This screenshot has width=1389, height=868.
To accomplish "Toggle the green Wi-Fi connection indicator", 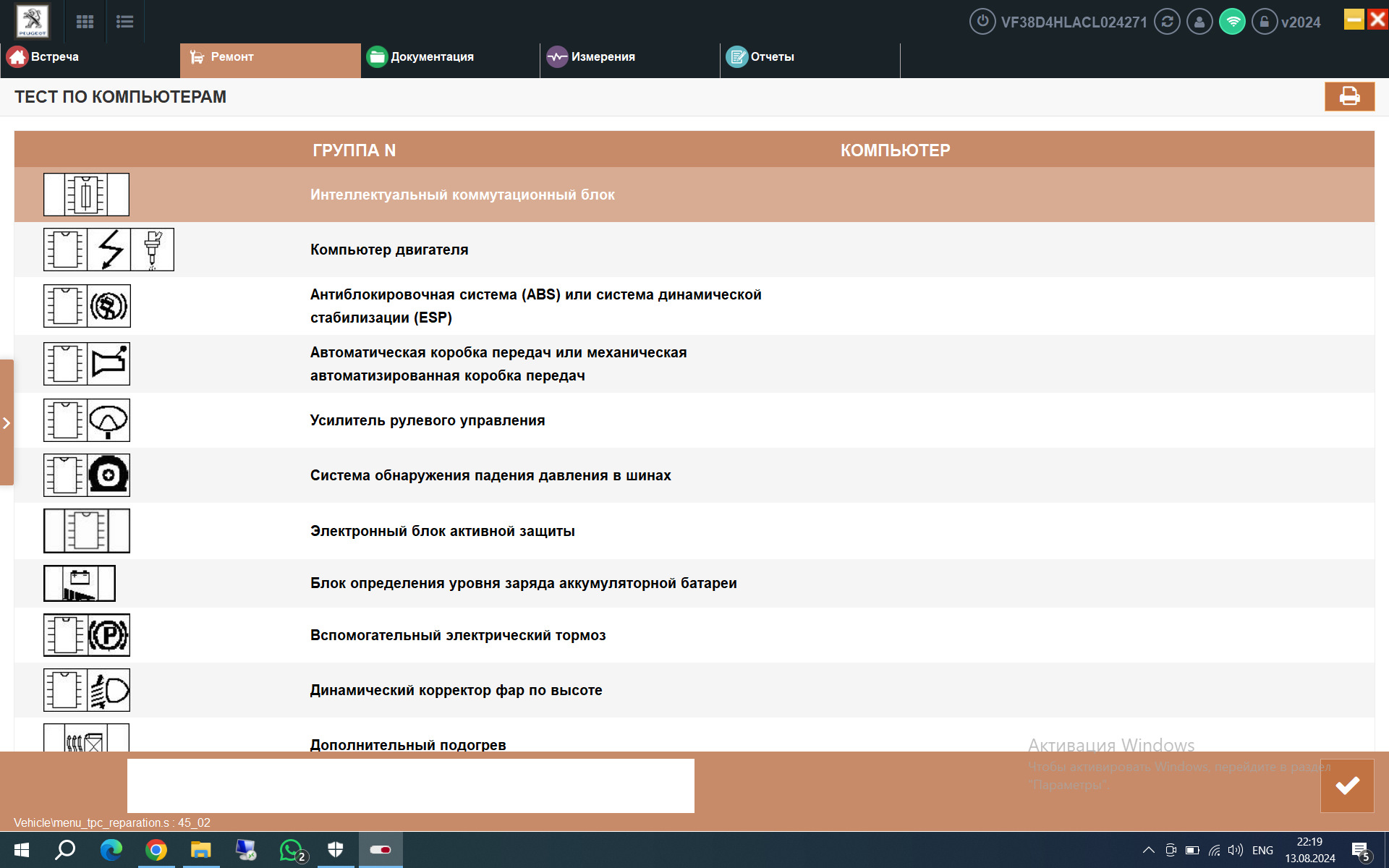I will pos(1231,22).
